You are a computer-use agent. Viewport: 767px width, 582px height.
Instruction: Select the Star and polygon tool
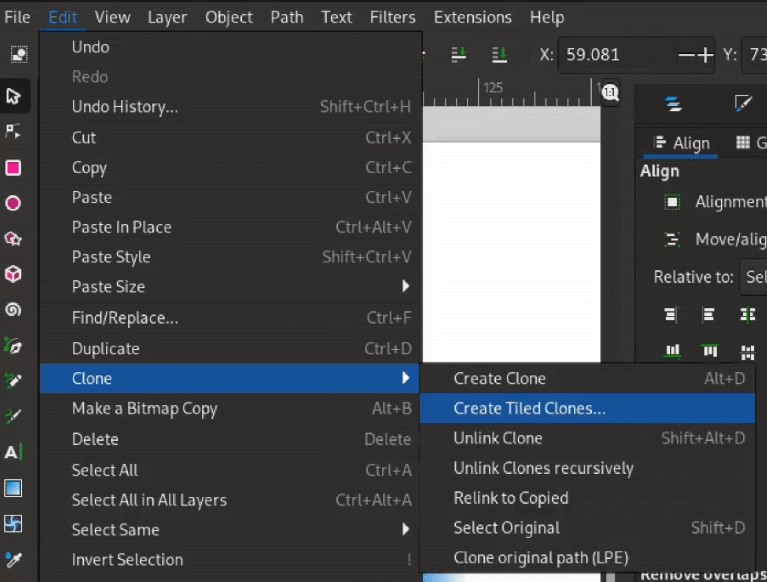13,239
